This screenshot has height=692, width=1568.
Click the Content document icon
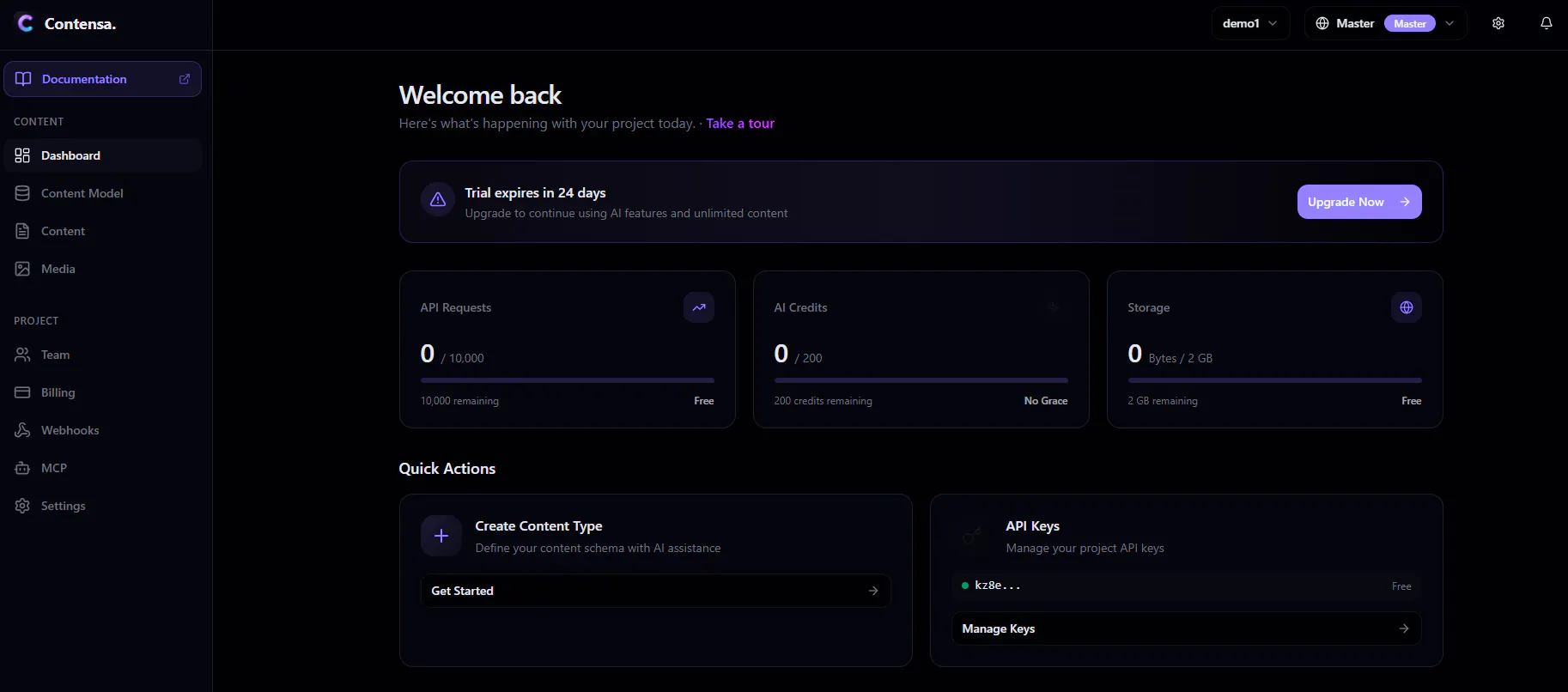(22, 231)
